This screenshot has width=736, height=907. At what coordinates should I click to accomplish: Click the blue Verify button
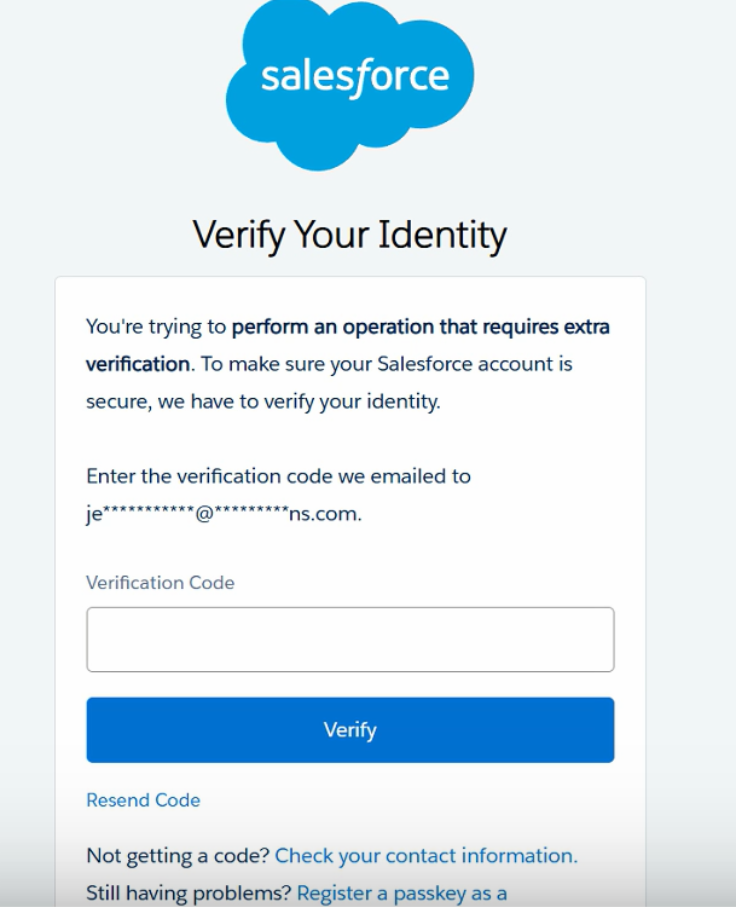[350, 730]
